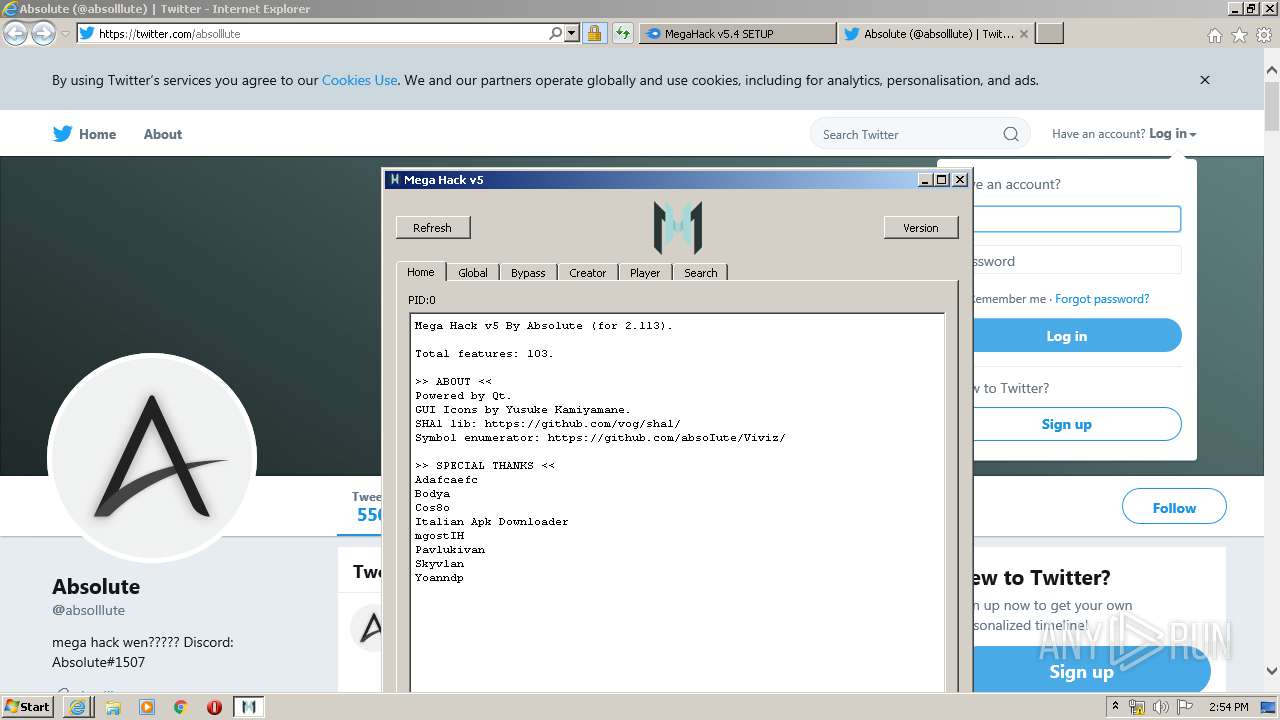
Task: Switch to the MegaHack v5.4 SETUP browser tab
Action: [737, 33]
